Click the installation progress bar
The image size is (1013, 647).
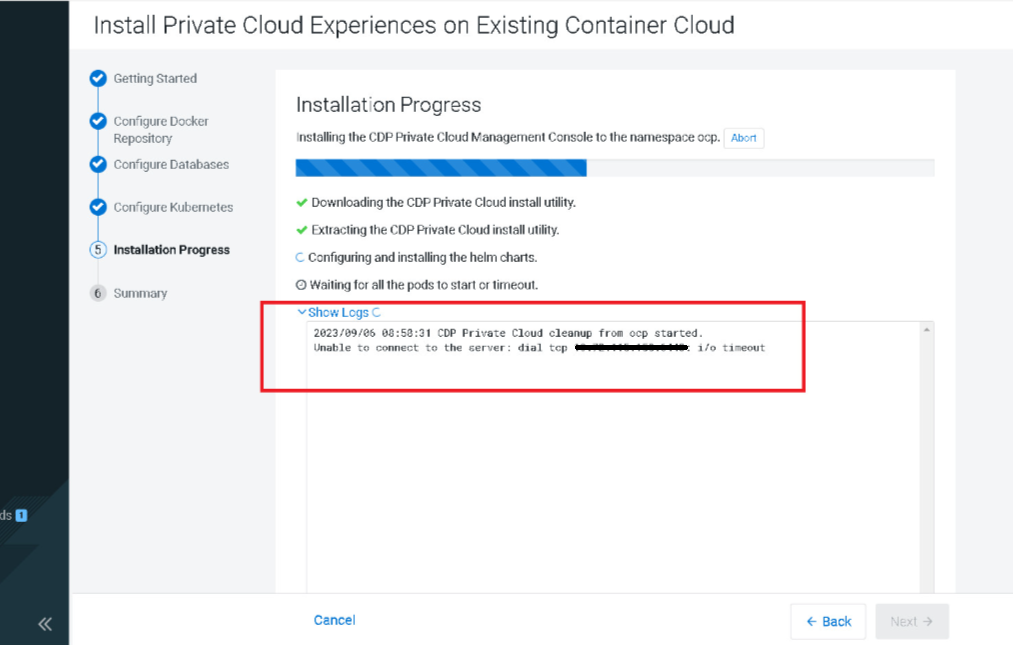pyautogui.click(x=614, y=167)
